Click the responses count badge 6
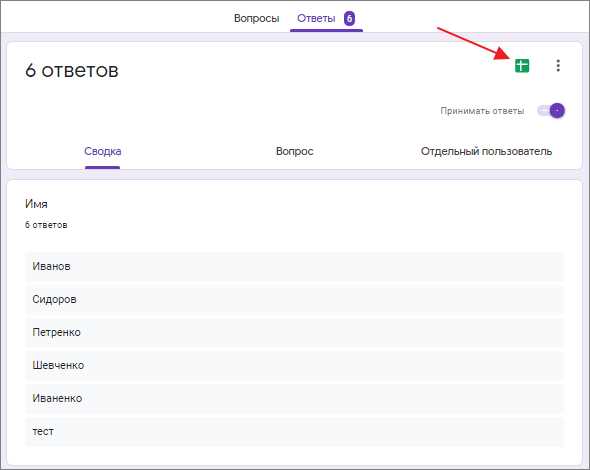 (x=349, y=18)
